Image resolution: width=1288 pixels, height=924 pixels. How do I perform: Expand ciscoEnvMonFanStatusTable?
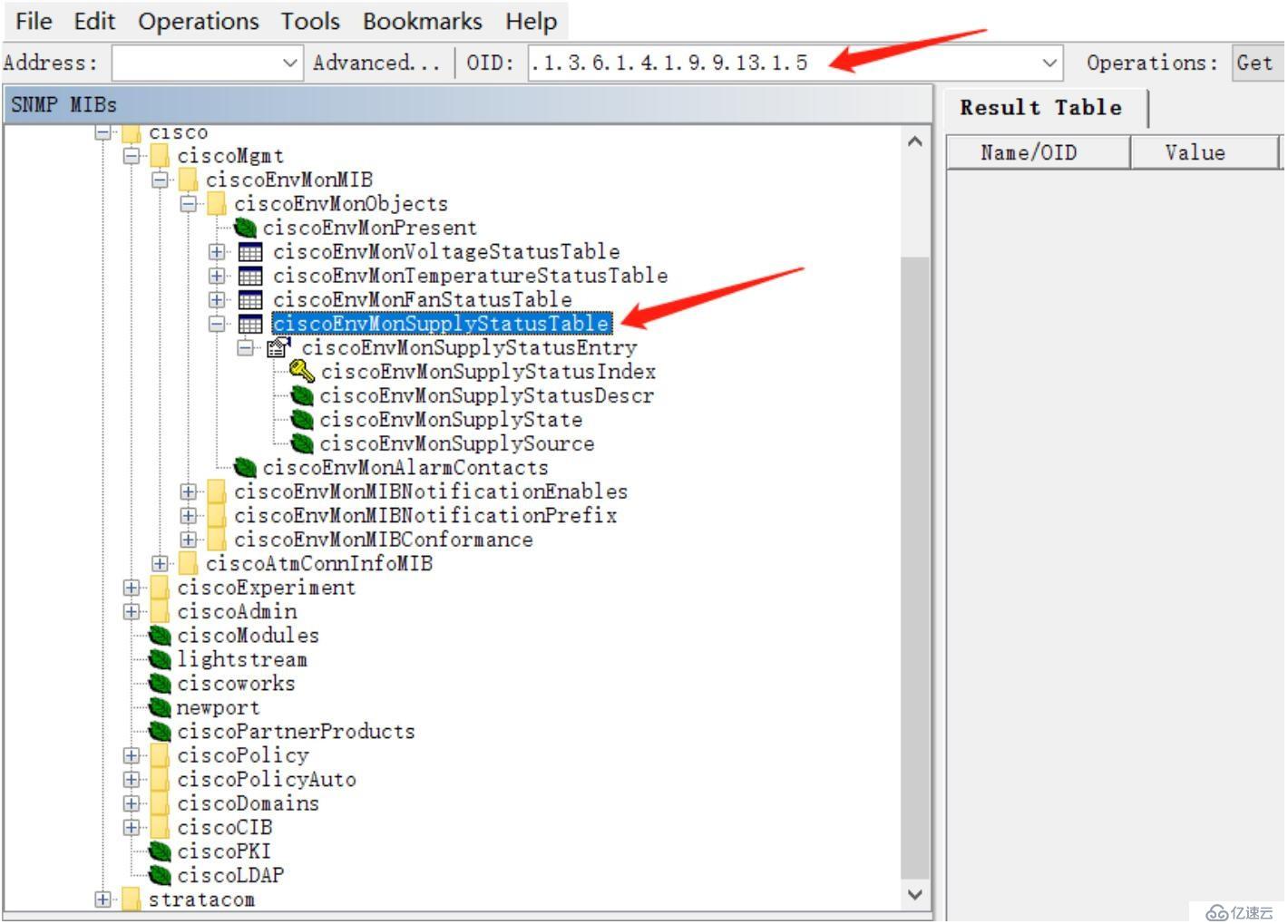(217, 299)
